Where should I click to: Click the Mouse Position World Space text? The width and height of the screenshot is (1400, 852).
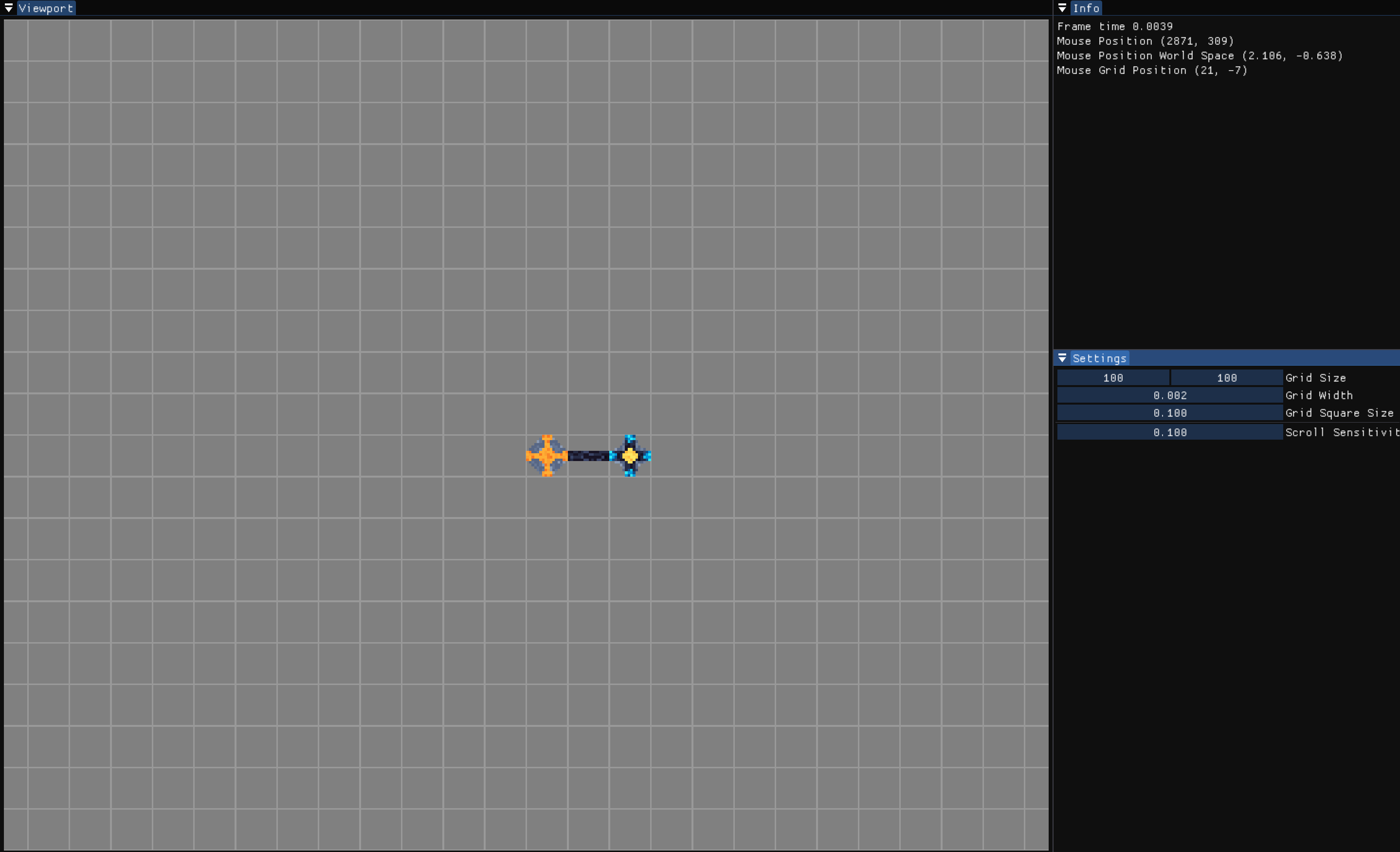click(x=1200, y=56)
